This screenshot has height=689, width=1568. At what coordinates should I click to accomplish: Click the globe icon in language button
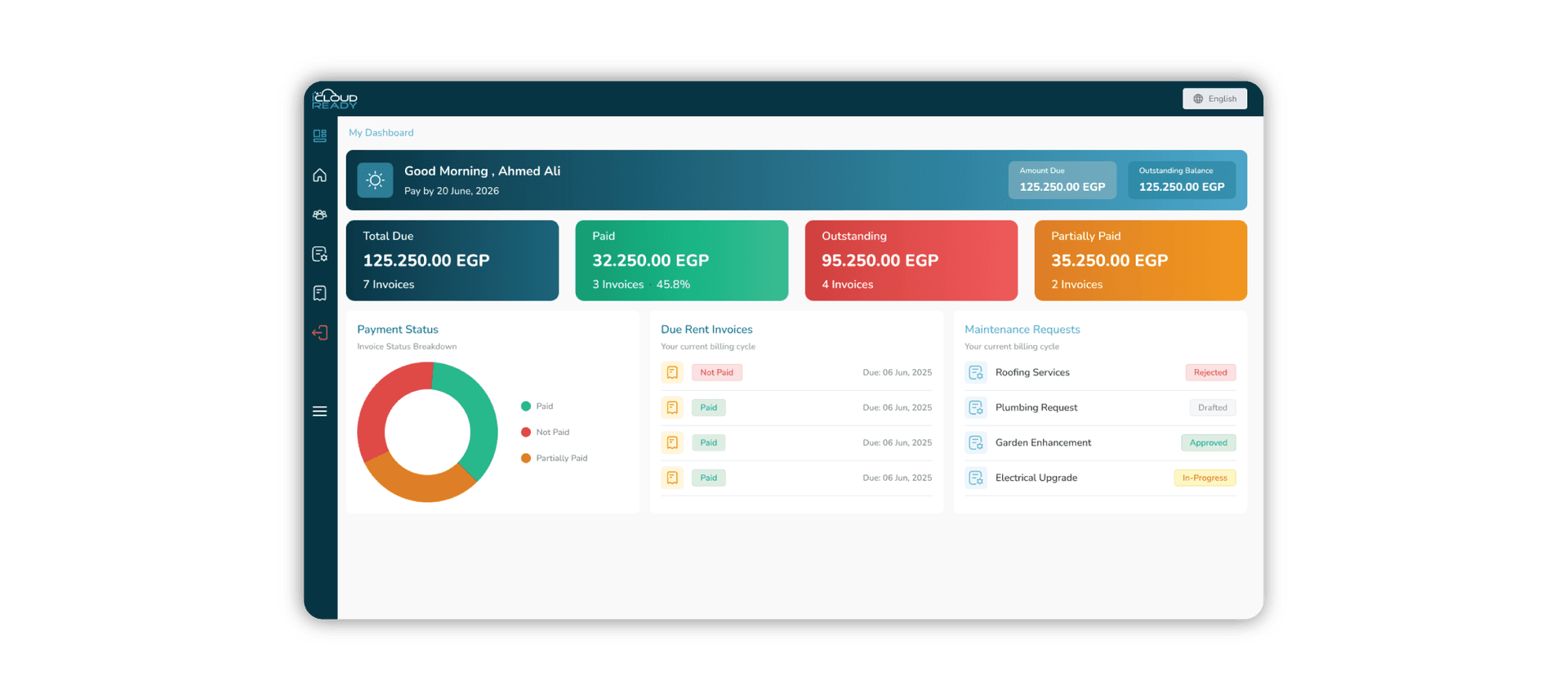click(x=1198, y=99)
